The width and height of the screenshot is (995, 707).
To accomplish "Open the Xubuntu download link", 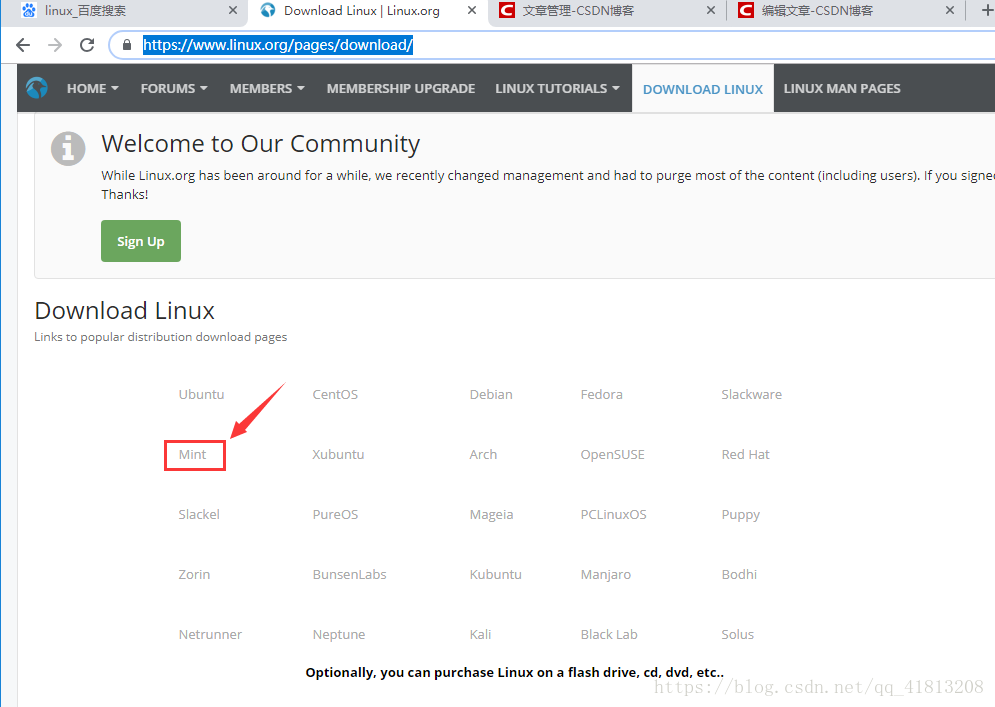I will click(x=338, y=454).
